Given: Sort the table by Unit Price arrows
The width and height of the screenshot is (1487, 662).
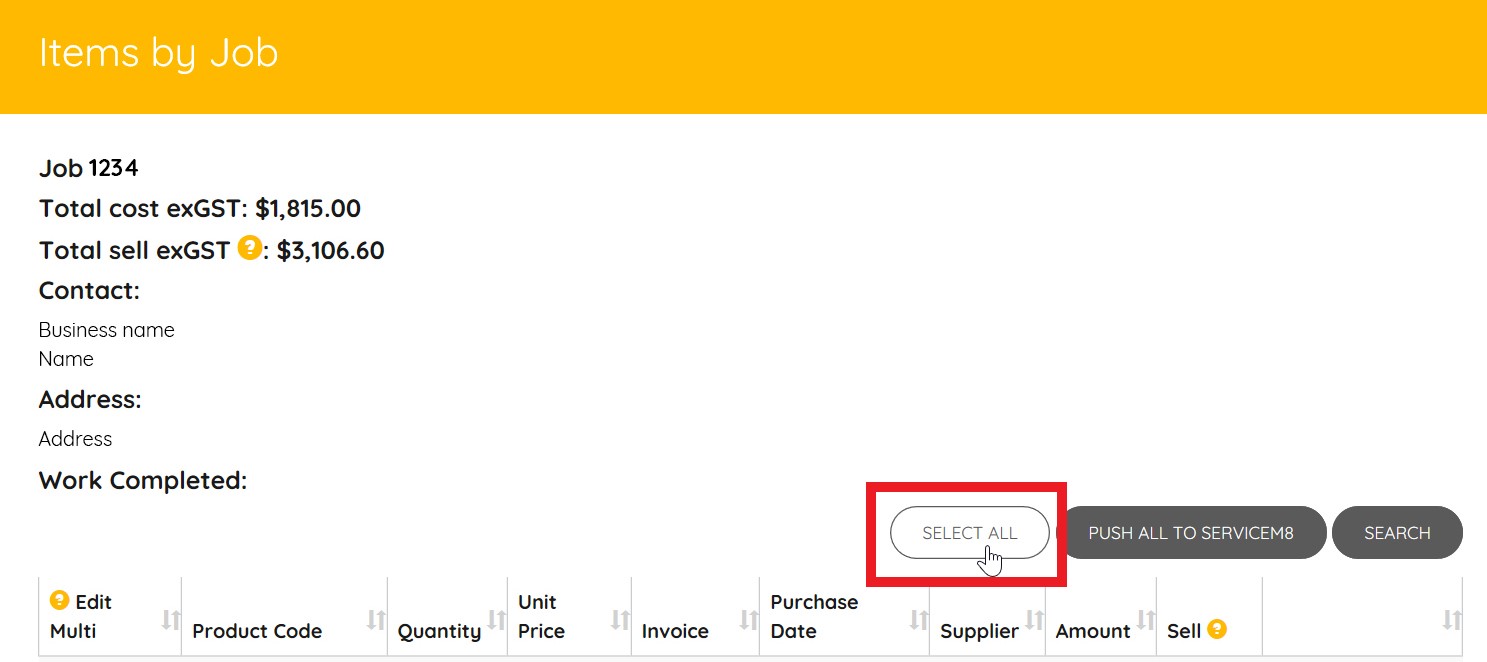Looking at the screenshot, I should click(x=620, y=620).
